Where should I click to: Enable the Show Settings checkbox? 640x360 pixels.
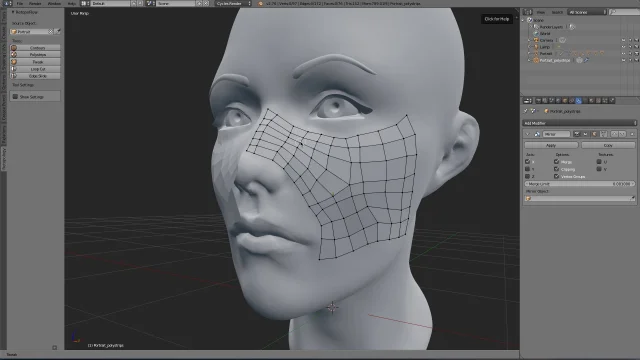pyautogui.click(x=16, y=97)
